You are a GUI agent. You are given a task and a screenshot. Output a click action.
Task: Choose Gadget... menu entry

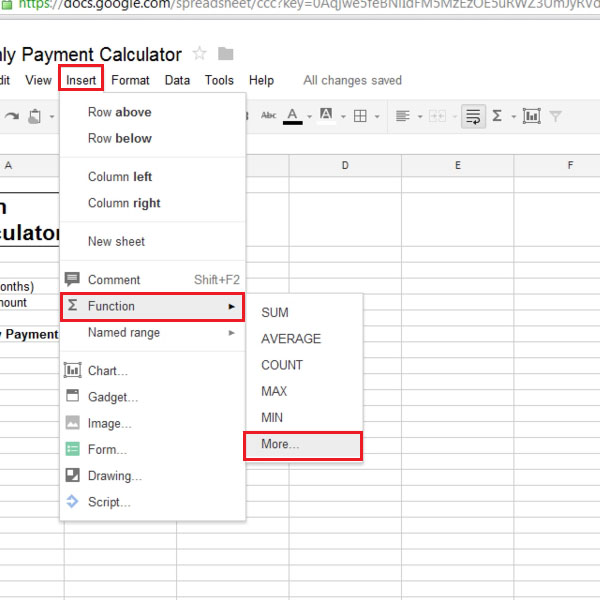click(x=153, y=397)
